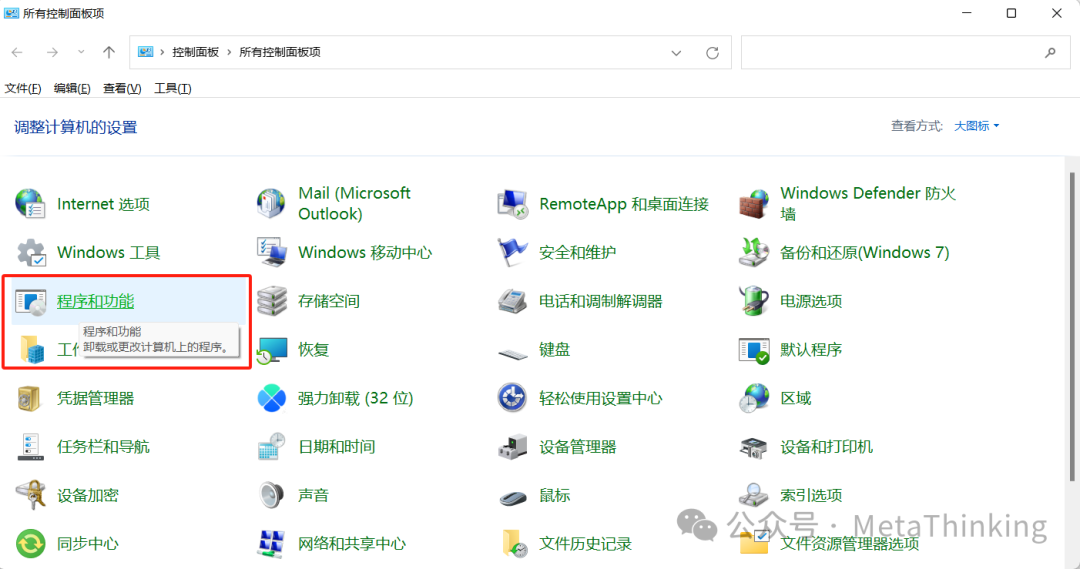Image resolution: width=1080 pixels, height=569 pixels.
Task: Open the 键盘 keyboard icon
Action: click(x=512, y=354)
